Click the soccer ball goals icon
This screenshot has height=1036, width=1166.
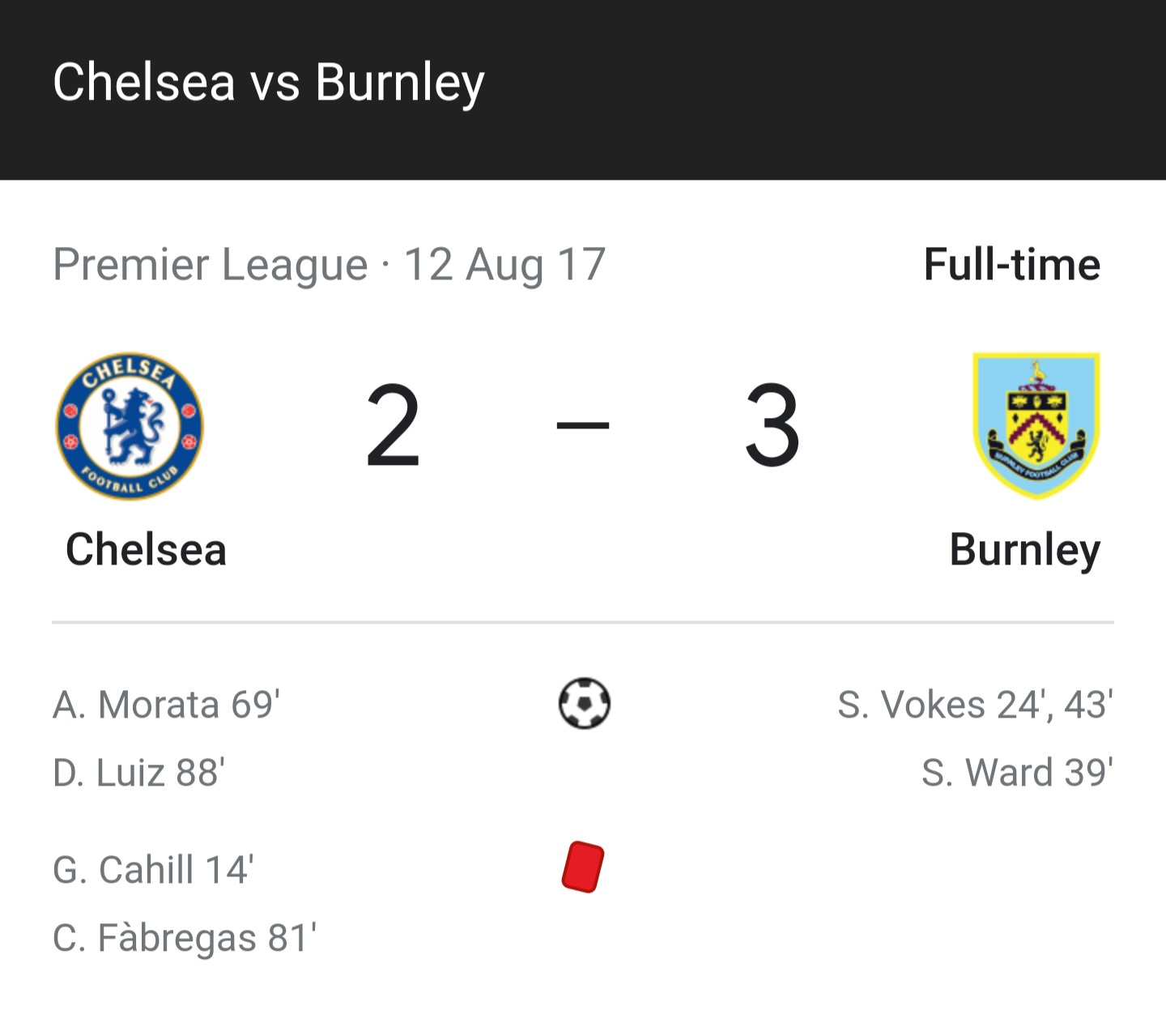[x=584, y=703]
